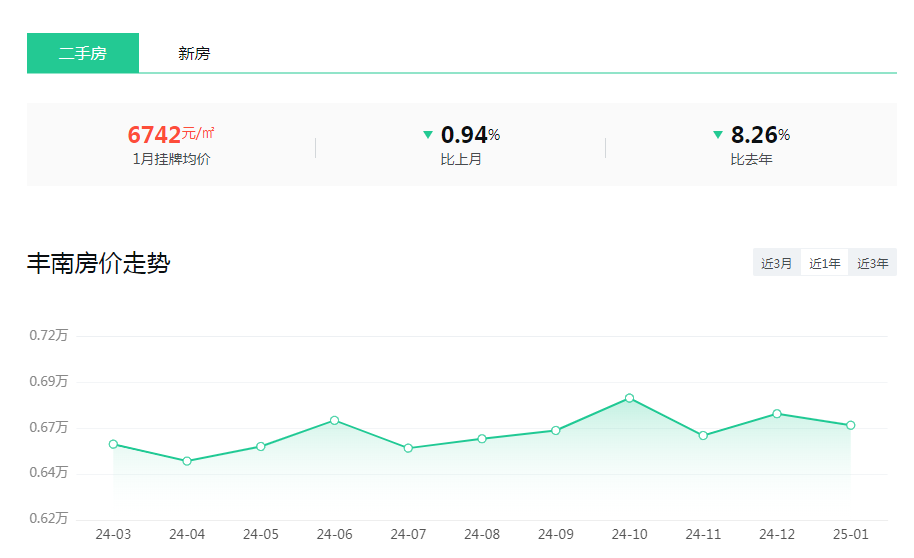The width and height of the screenshot is (914, 558).
Task: Select the 近3月 time range
Action: (x=776, y=263)
